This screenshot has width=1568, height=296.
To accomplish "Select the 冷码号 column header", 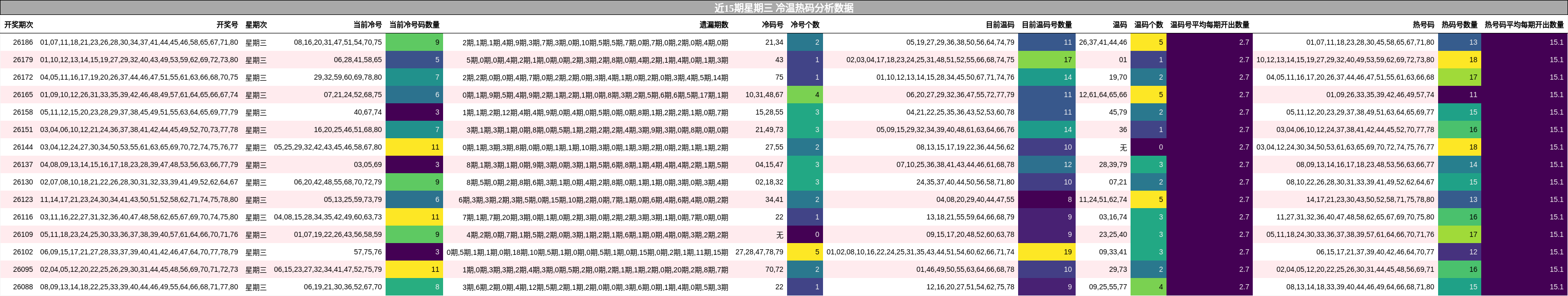I will tap(772, 25).
